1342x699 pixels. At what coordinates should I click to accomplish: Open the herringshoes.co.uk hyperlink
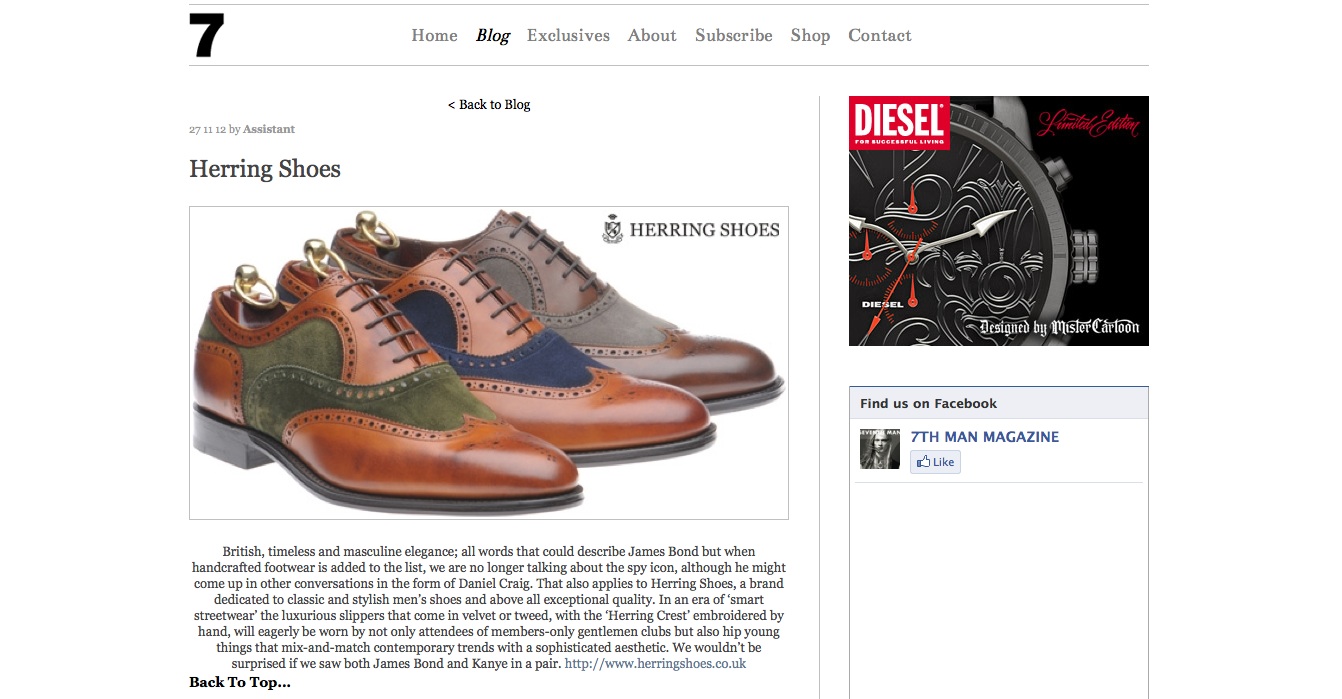(655, 663)
